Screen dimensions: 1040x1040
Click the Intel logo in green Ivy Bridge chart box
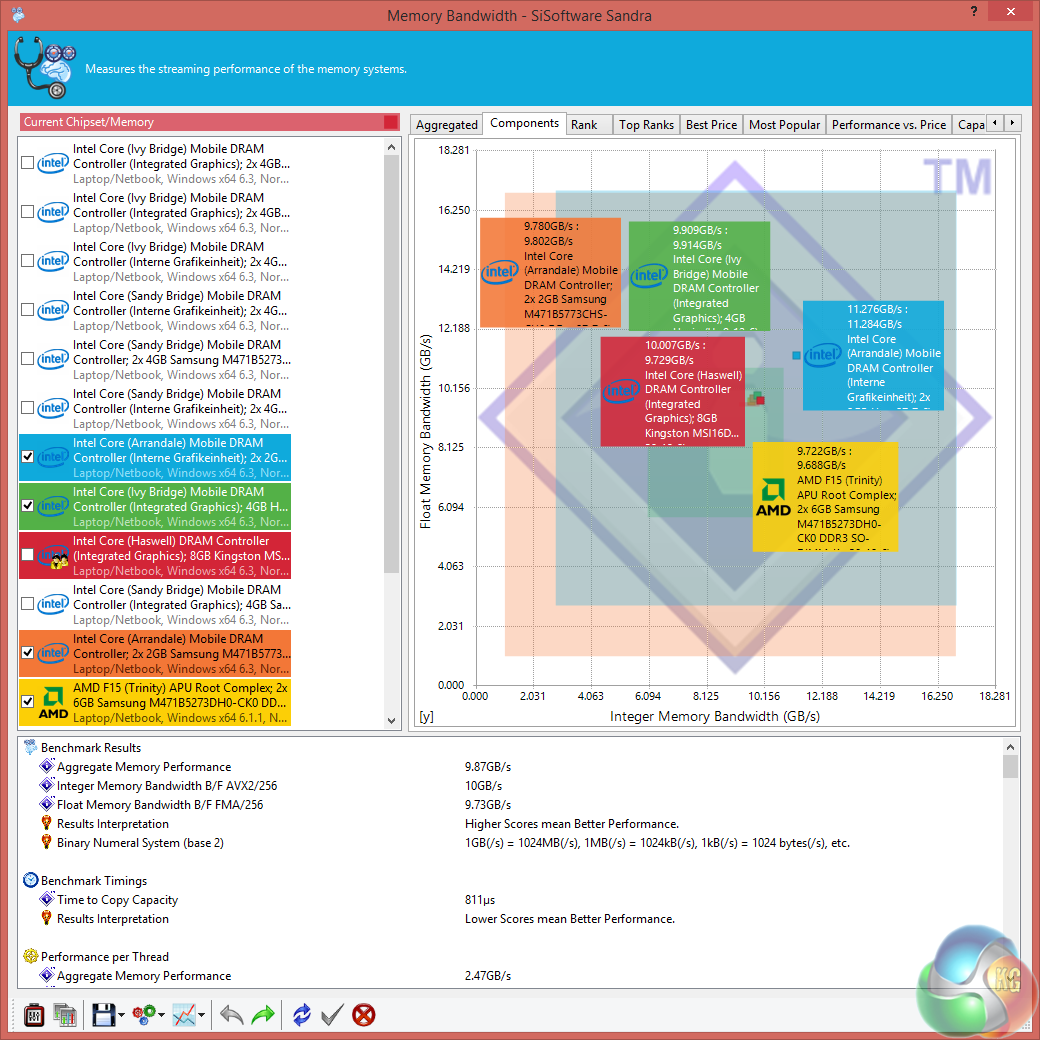coord(649,275)
